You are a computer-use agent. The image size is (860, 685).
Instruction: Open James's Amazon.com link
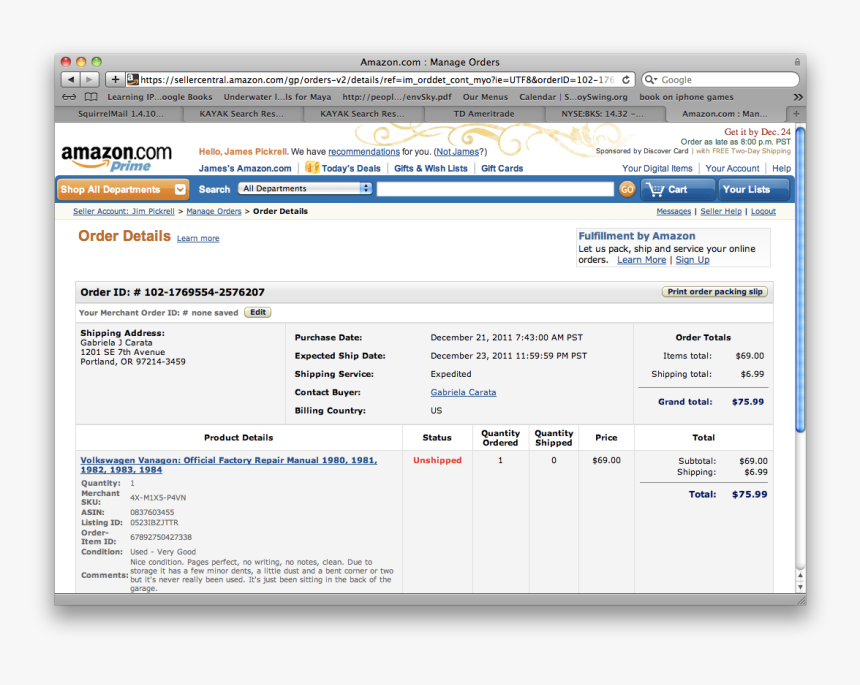coord(245,168)
